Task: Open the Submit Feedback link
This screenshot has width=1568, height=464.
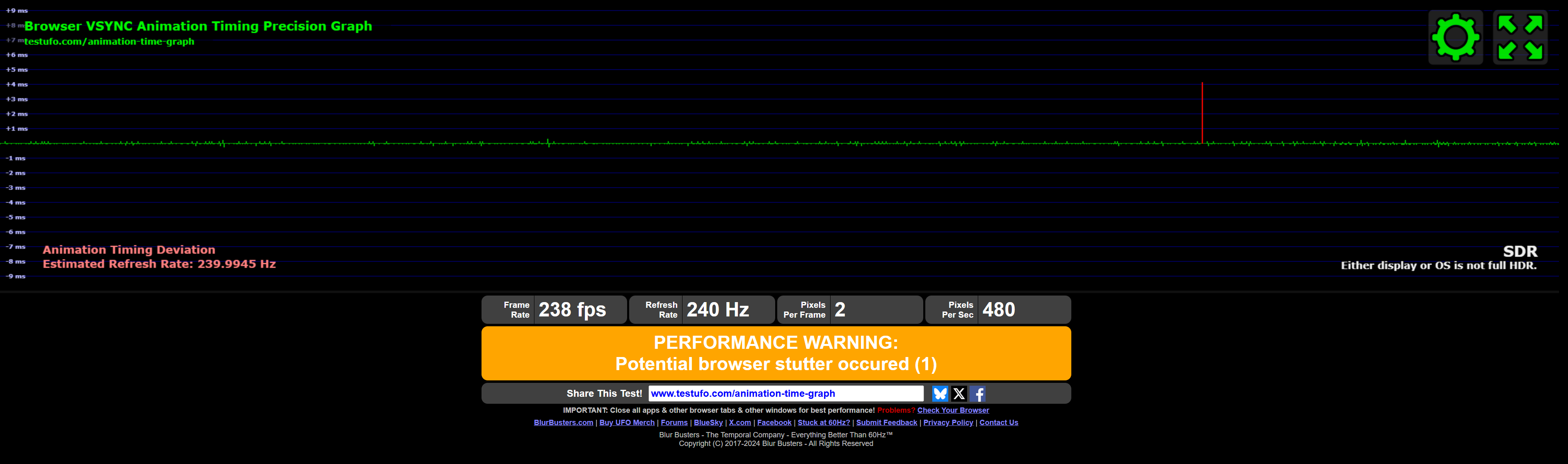Action: click(886, 423)
